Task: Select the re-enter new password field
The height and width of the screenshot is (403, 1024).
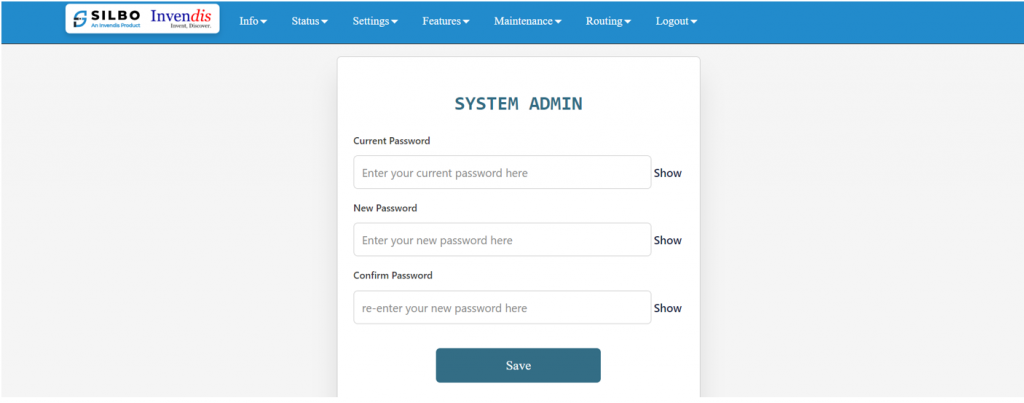Action: click(502, 308)
